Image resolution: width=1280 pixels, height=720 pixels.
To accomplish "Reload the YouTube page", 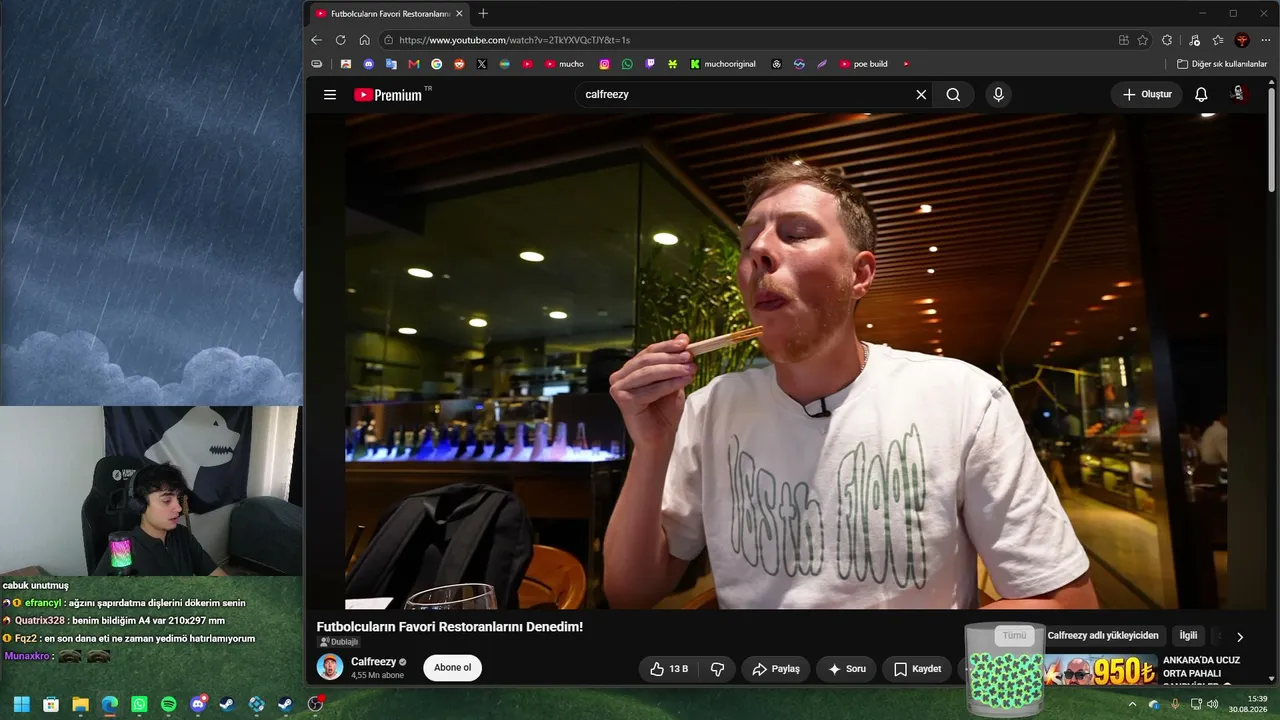I will click(x=340, y=40).
